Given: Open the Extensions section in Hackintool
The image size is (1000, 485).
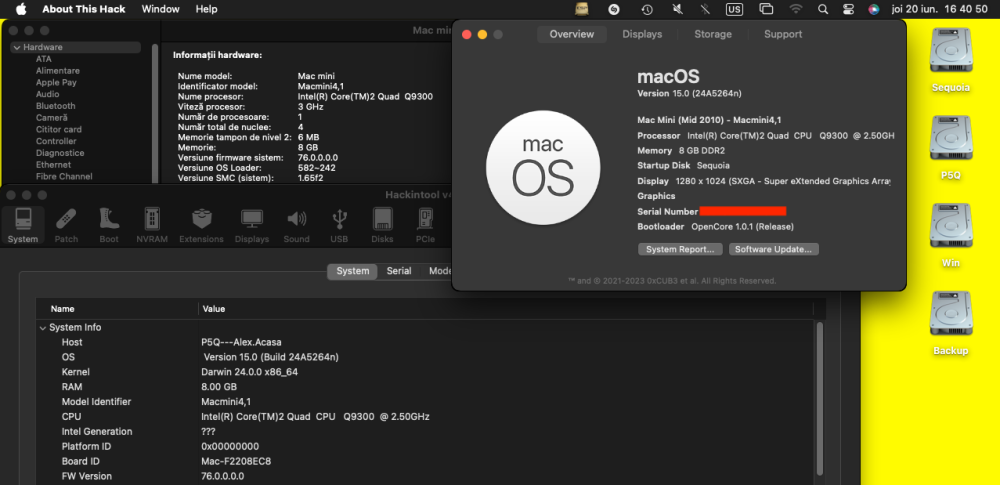Looking at the screenshot, I should 202,225.
